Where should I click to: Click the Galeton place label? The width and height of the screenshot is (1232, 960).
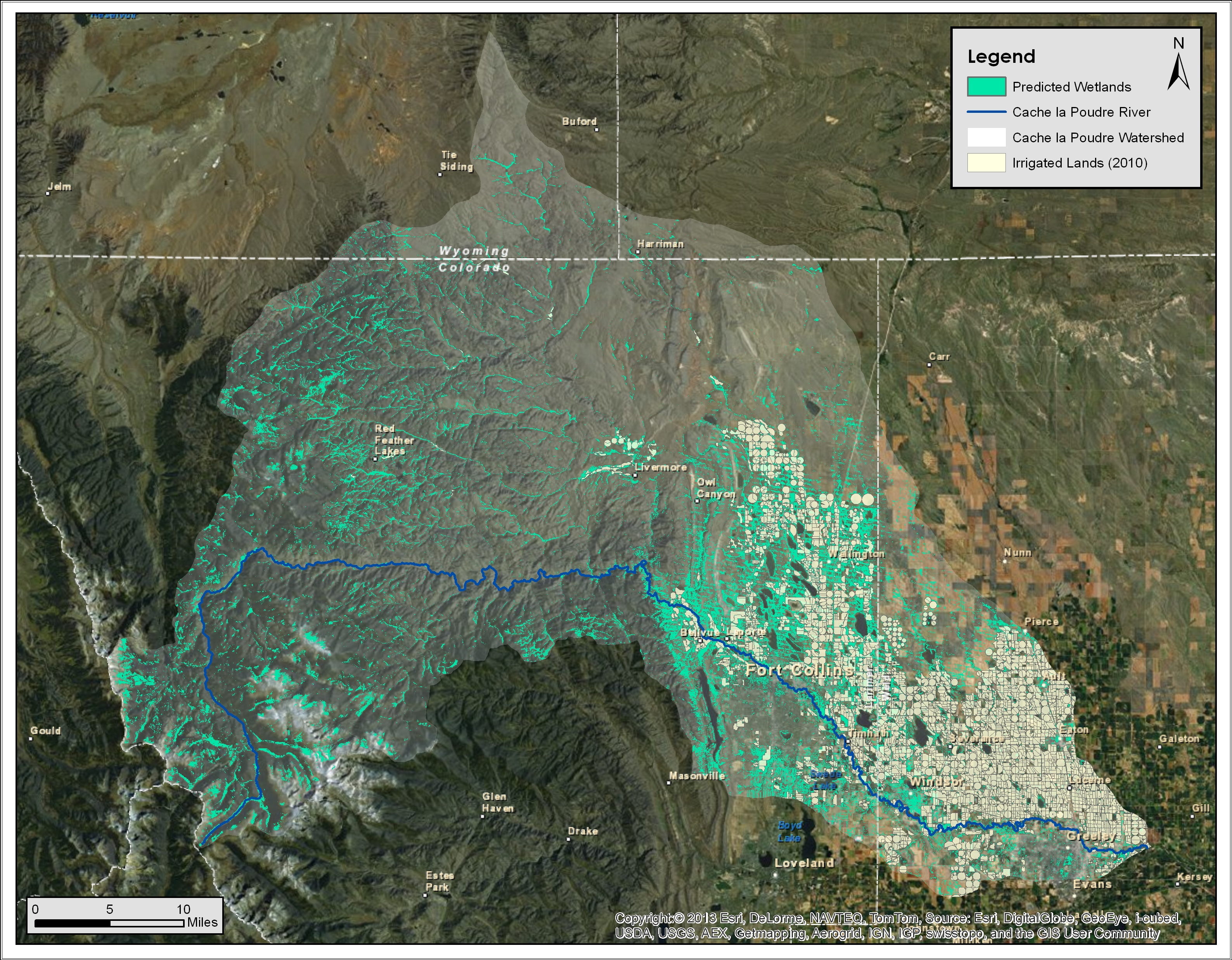(x=1179, y=739)
